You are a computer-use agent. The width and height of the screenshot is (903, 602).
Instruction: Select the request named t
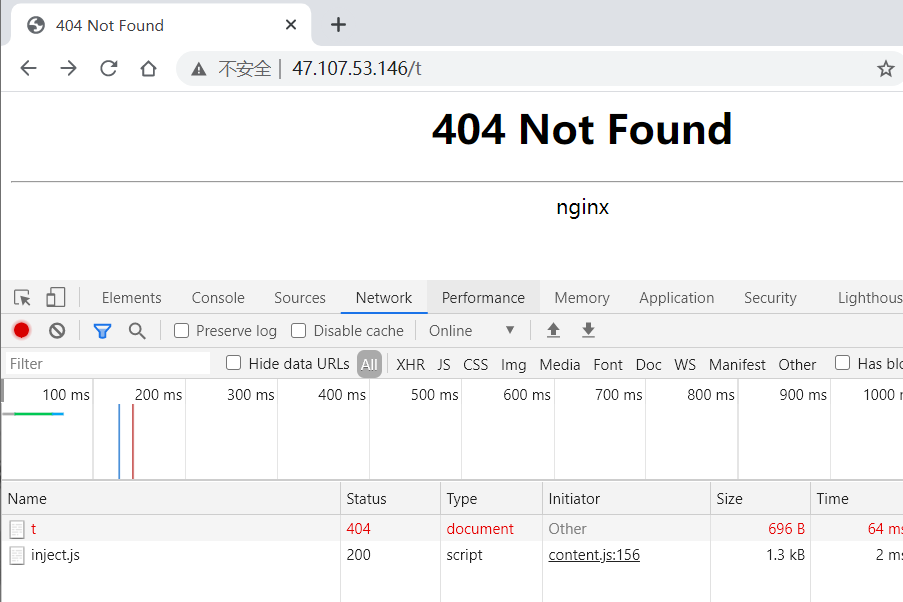click(x=33, y=529)
